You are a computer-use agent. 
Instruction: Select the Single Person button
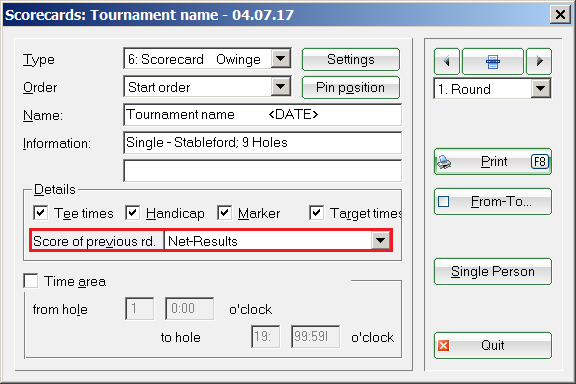(x=493, y=272)
